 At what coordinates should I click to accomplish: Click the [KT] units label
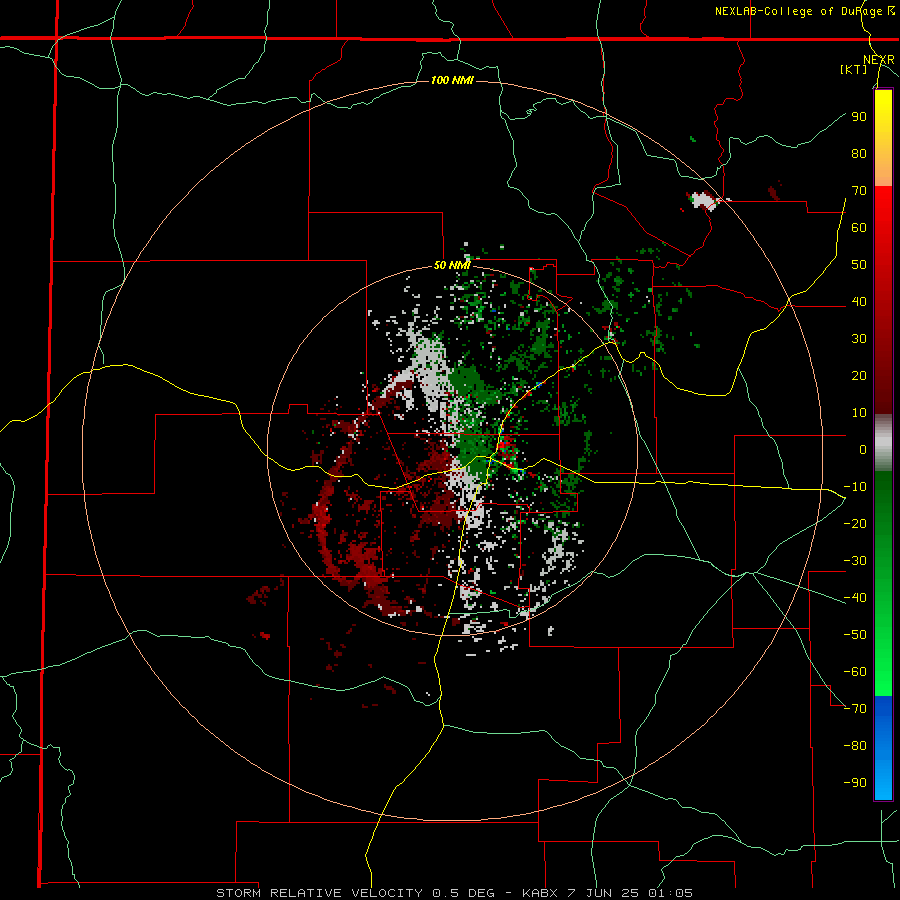point(854,69)
